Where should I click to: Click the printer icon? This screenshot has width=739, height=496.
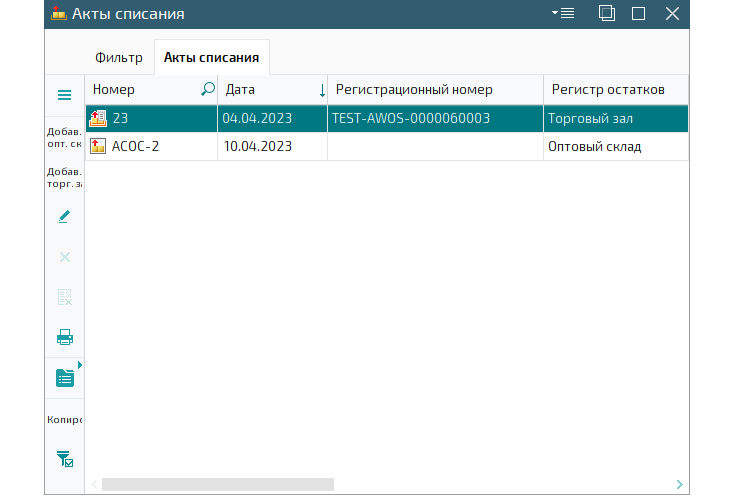[x=64, y=337]
